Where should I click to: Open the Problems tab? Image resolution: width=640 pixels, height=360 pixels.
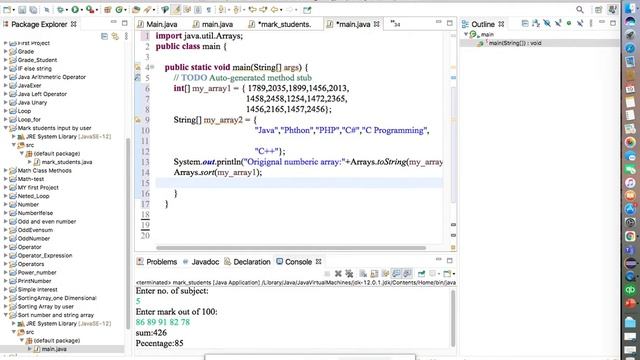coord(157,262)
